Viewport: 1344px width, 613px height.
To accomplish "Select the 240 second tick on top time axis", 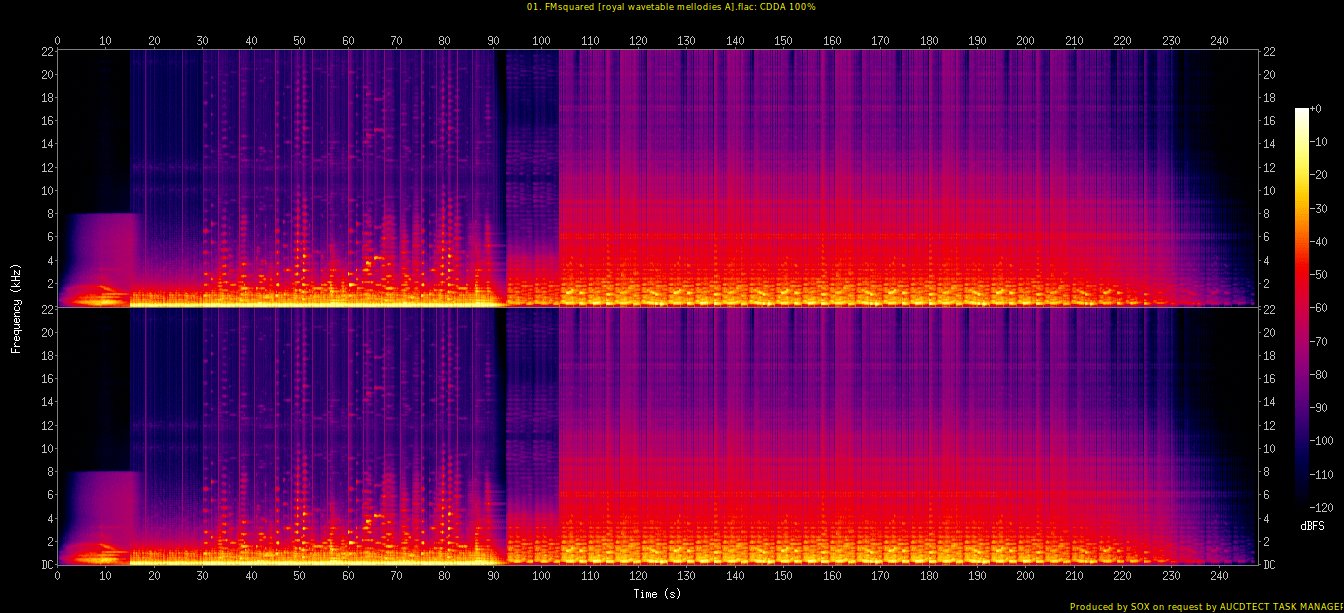I will [x=1219, y=40].
